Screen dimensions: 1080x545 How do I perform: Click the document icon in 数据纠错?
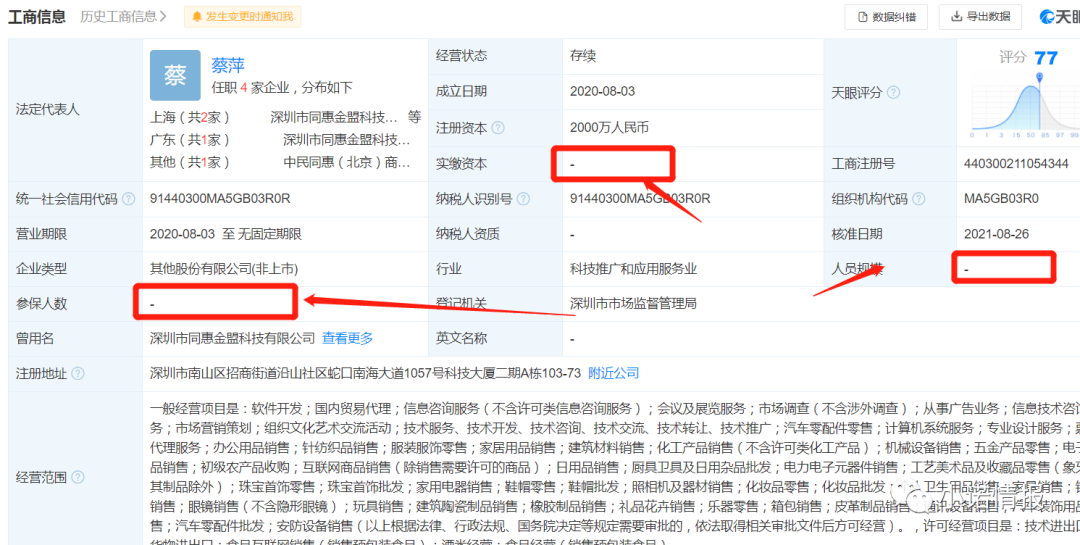[x=862, y=17]
